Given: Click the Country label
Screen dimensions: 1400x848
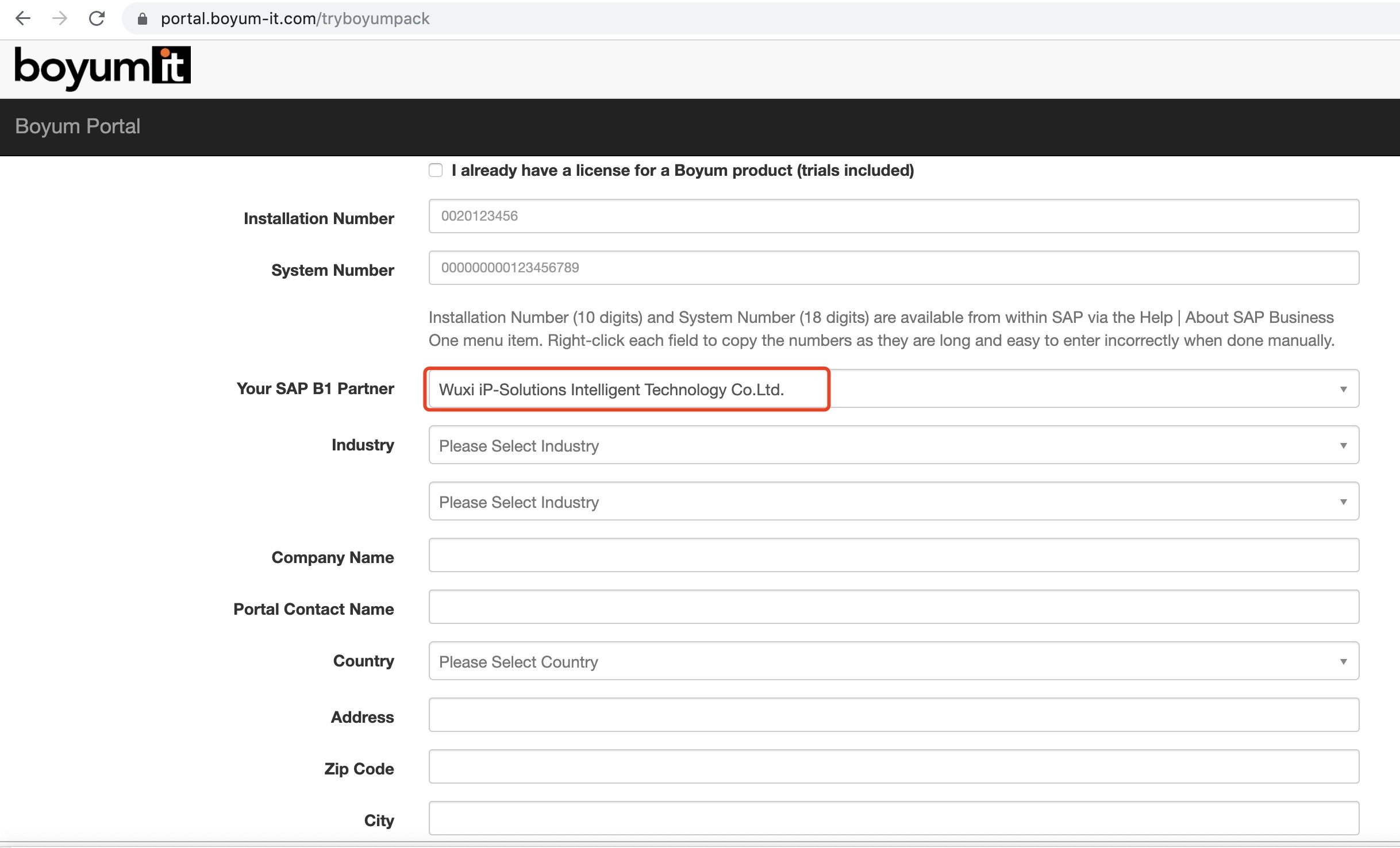Looking at the screenshot, I should coord(364,661).
